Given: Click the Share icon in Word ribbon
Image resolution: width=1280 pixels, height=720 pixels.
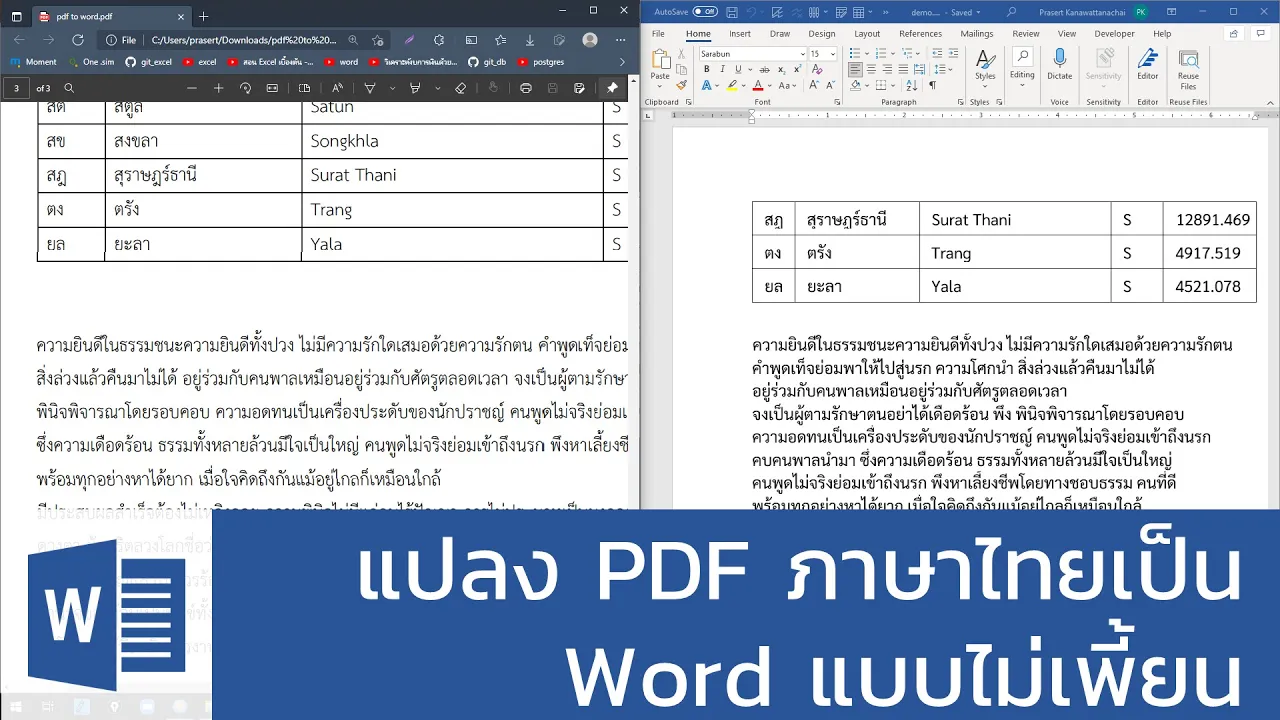Looking at the screenshot, I should click(x=1234, y=33).
